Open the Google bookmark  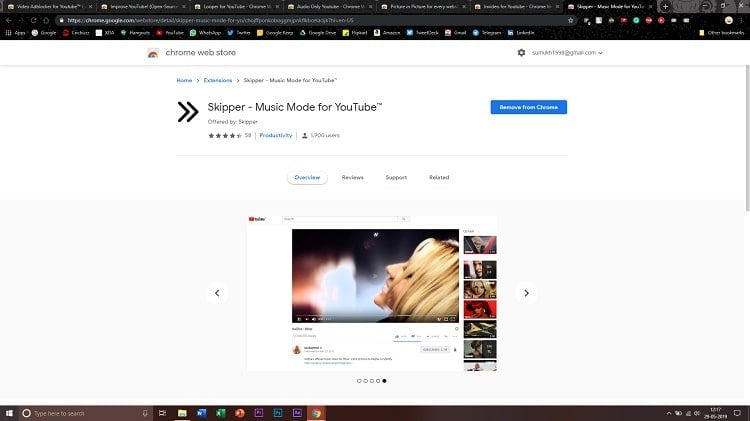tap(44, 33)
